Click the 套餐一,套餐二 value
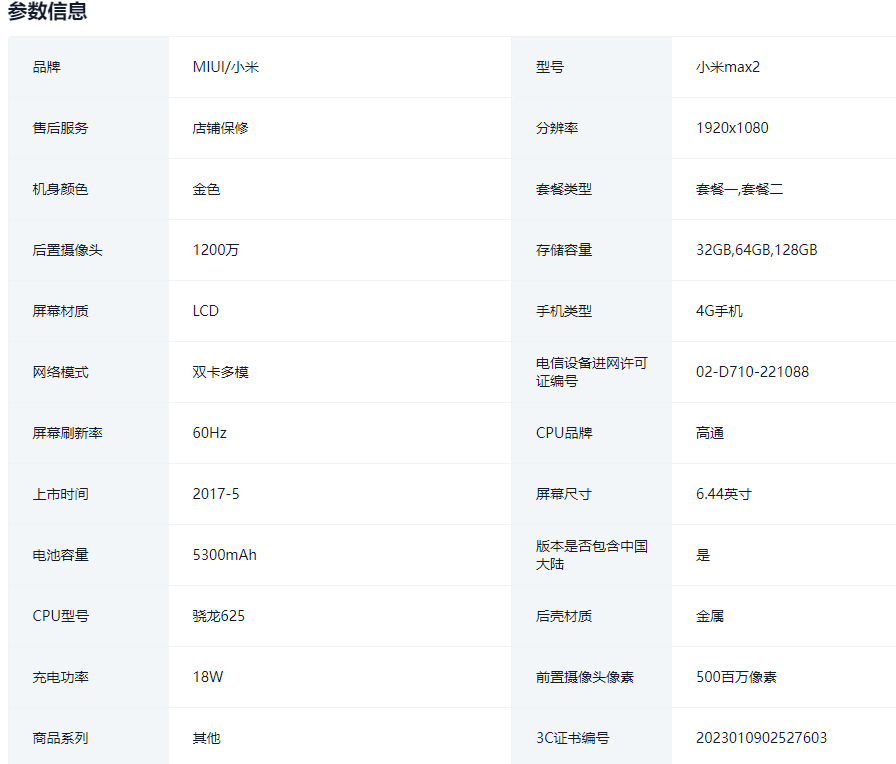Screen dimensions: 896x764 click(x=739, y=189)
